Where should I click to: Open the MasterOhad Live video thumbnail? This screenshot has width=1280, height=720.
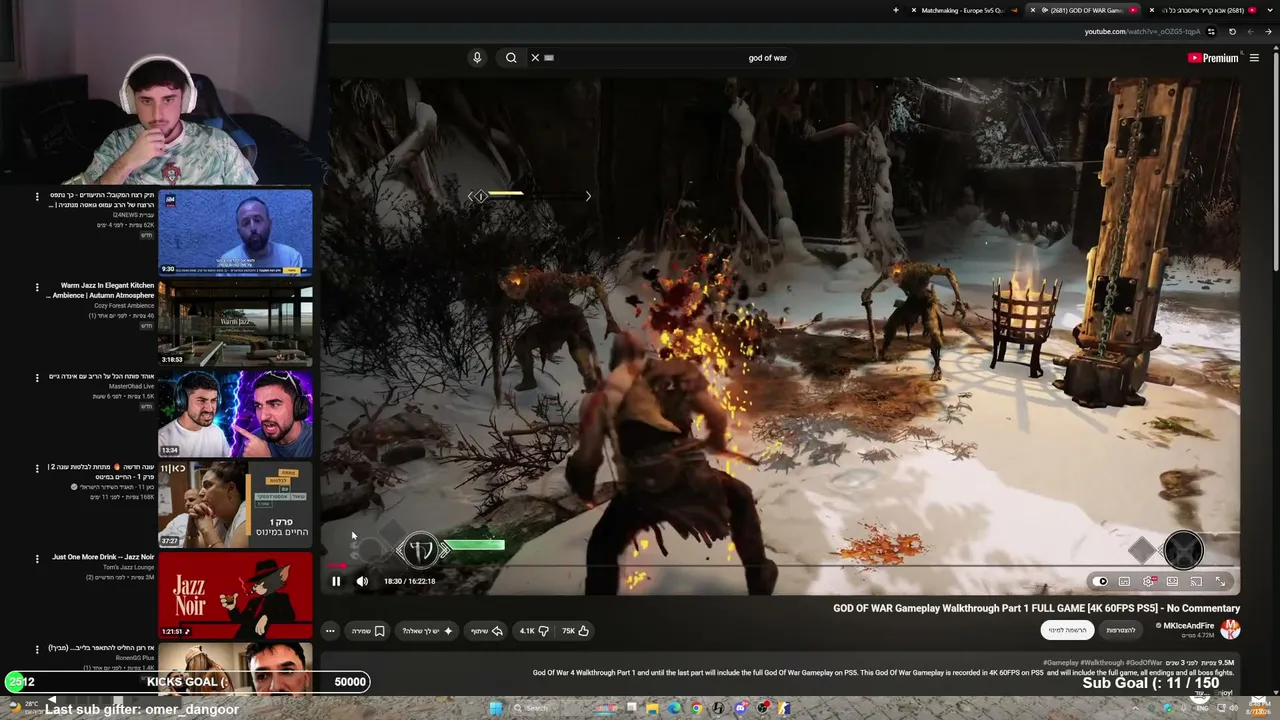click(235, 414)
